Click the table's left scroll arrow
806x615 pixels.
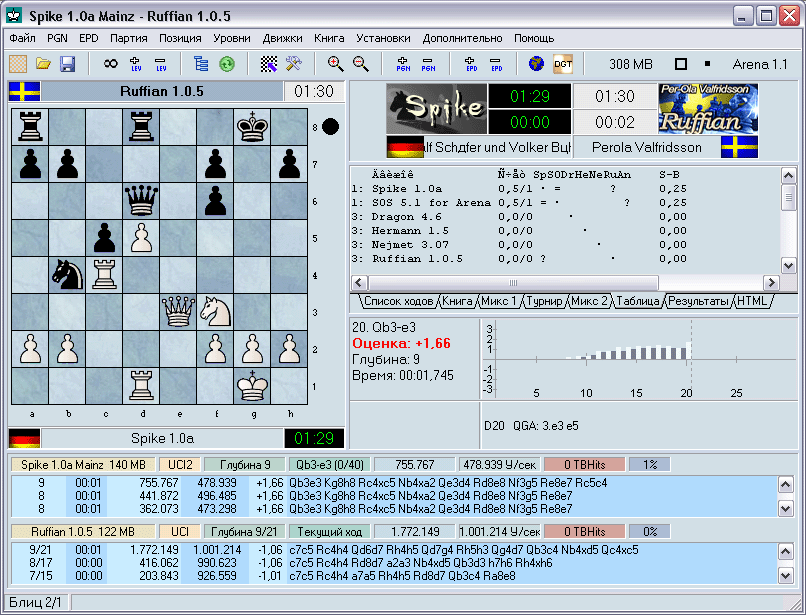point(359,283)
